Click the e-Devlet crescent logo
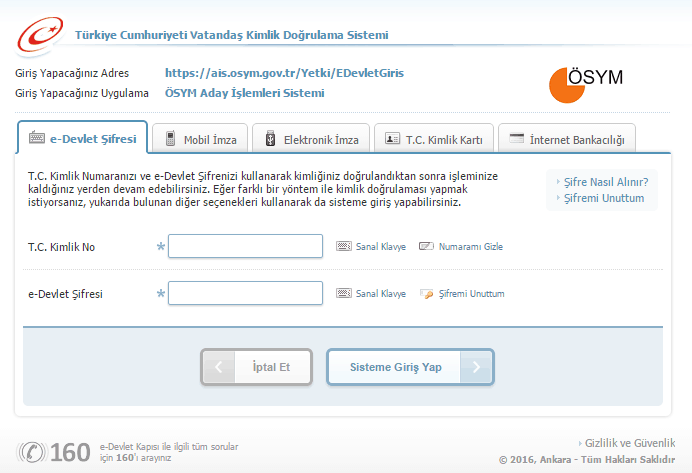The image size is (692, 473). point(40,35)
